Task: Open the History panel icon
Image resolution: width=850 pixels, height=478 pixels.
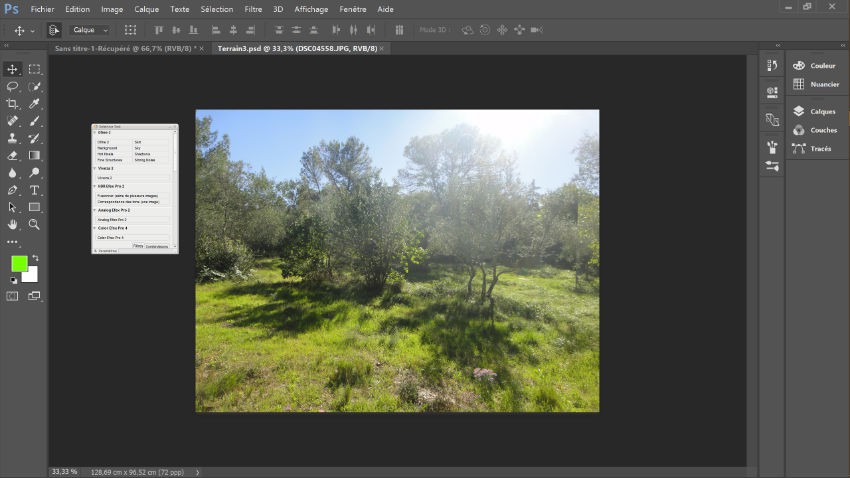Action: point(772,66)
